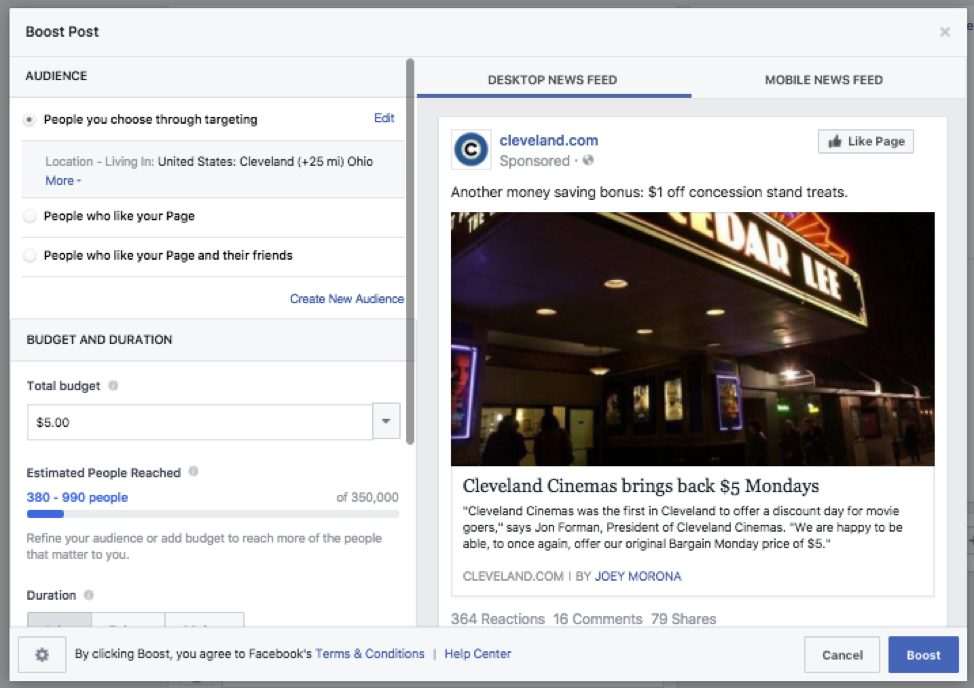
Task: Click the Location - Living In targeting text
Action: [x=209, y=161]
